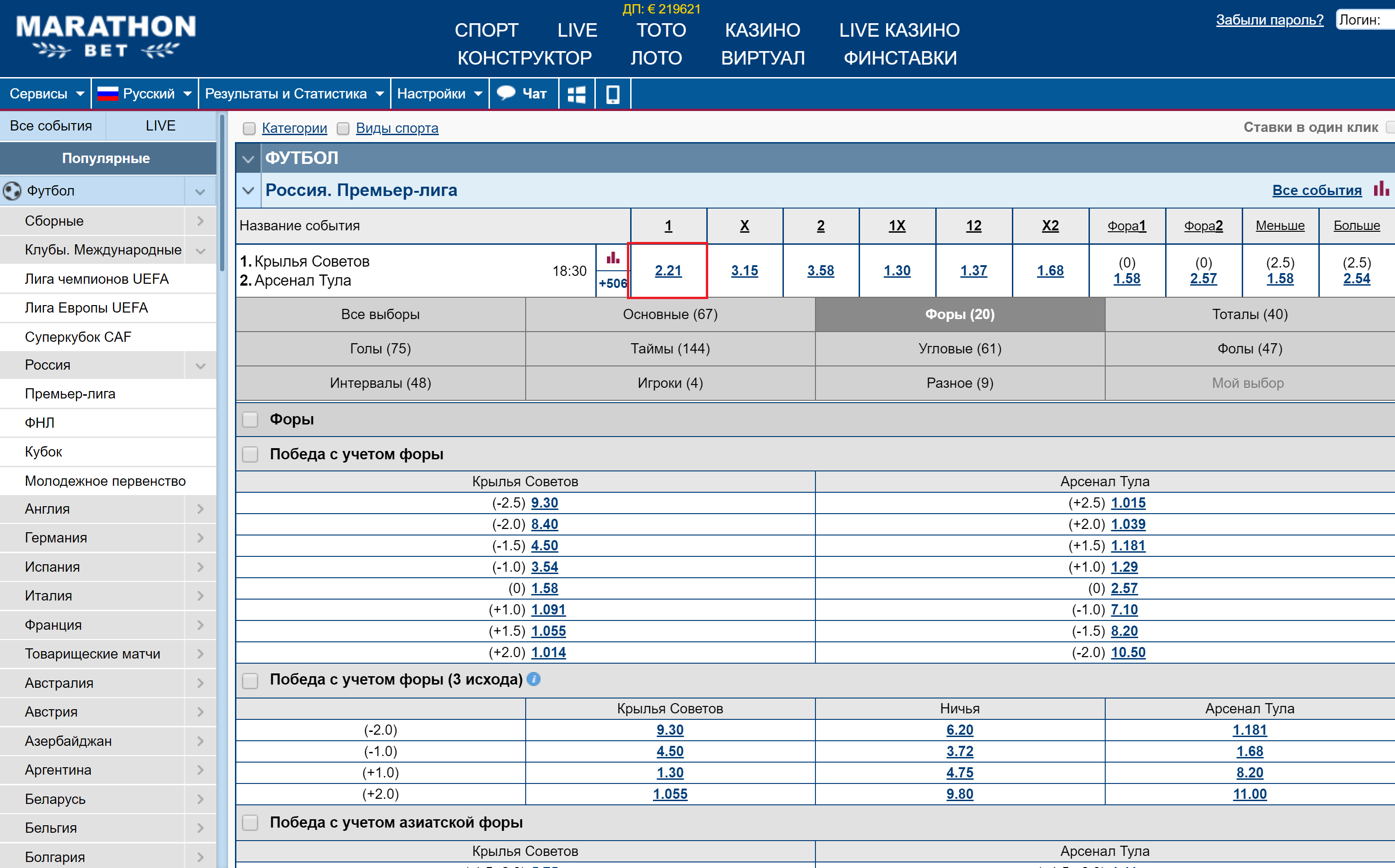1395x868 pixels.
Task: Click the football ball icon in sidebar
Action: (12, 190)
